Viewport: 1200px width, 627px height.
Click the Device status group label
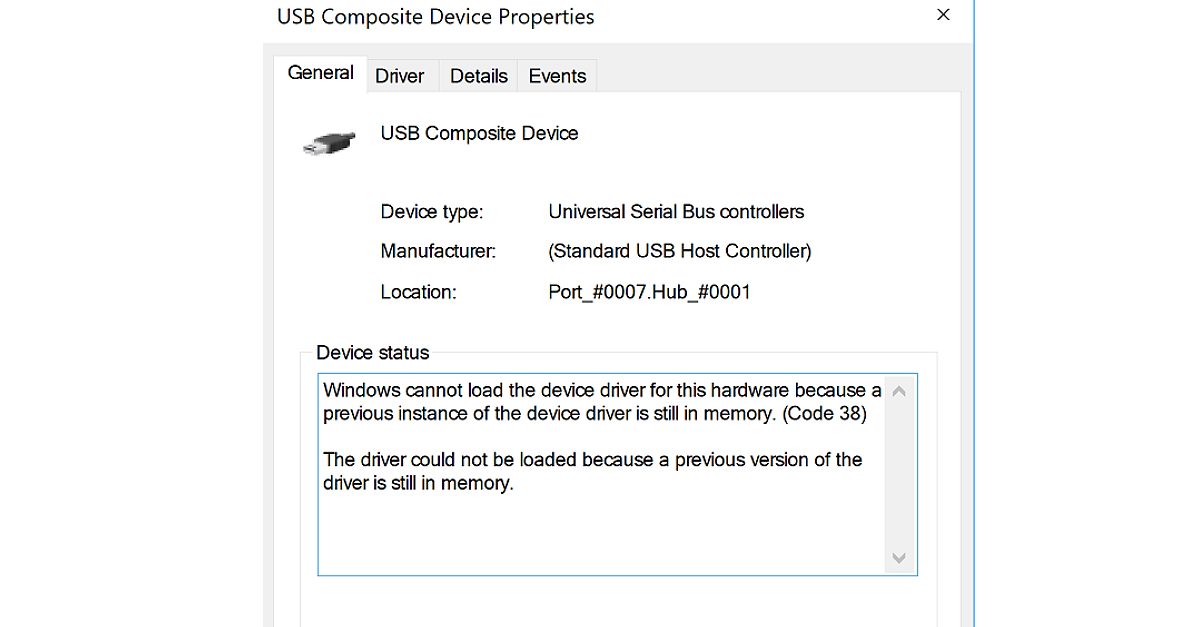pos(372,352)
